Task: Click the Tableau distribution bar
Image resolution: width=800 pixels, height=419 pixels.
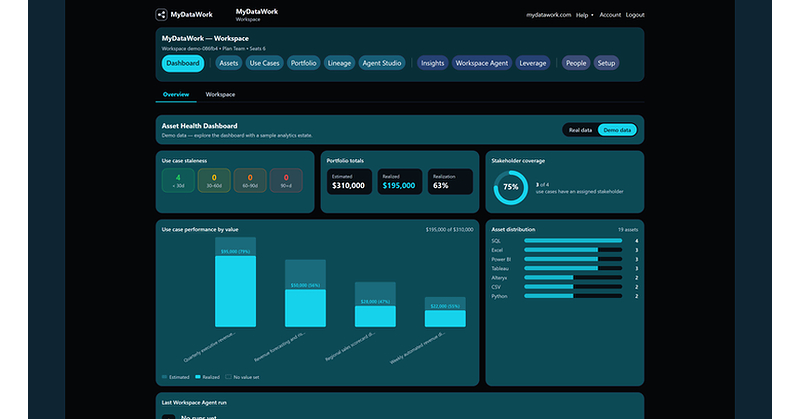Action: point(573,268)
